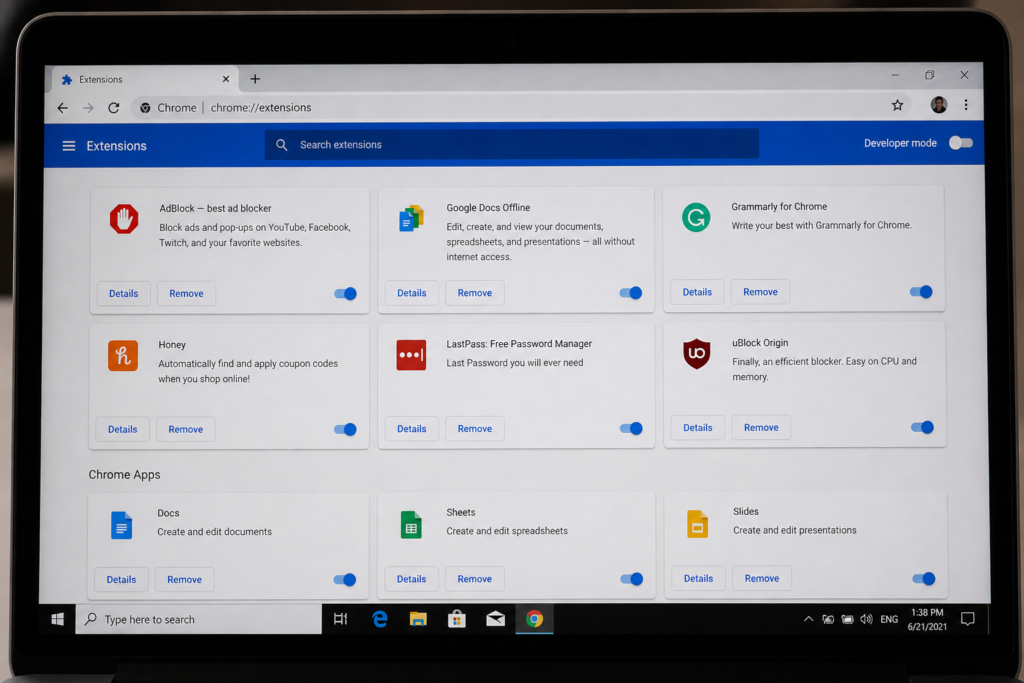Click the LastPass red icon
Screen dimensions: 1024x683
411,355
